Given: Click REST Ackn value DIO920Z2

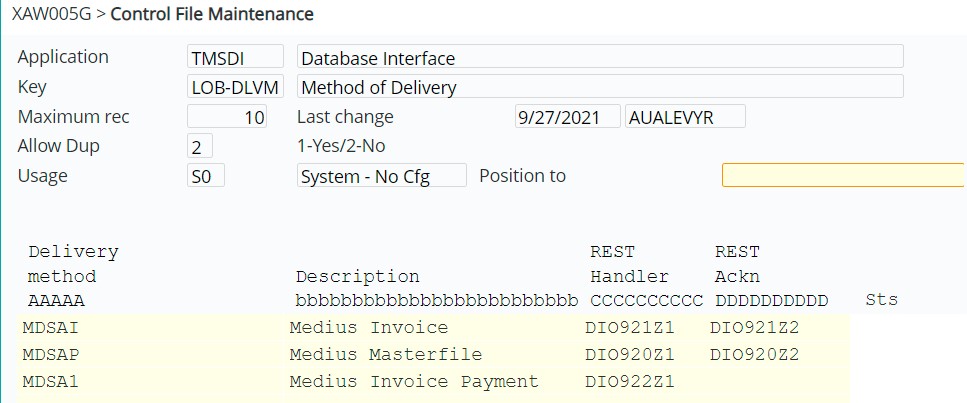Looking at the screenshot, I should point(754,355).
